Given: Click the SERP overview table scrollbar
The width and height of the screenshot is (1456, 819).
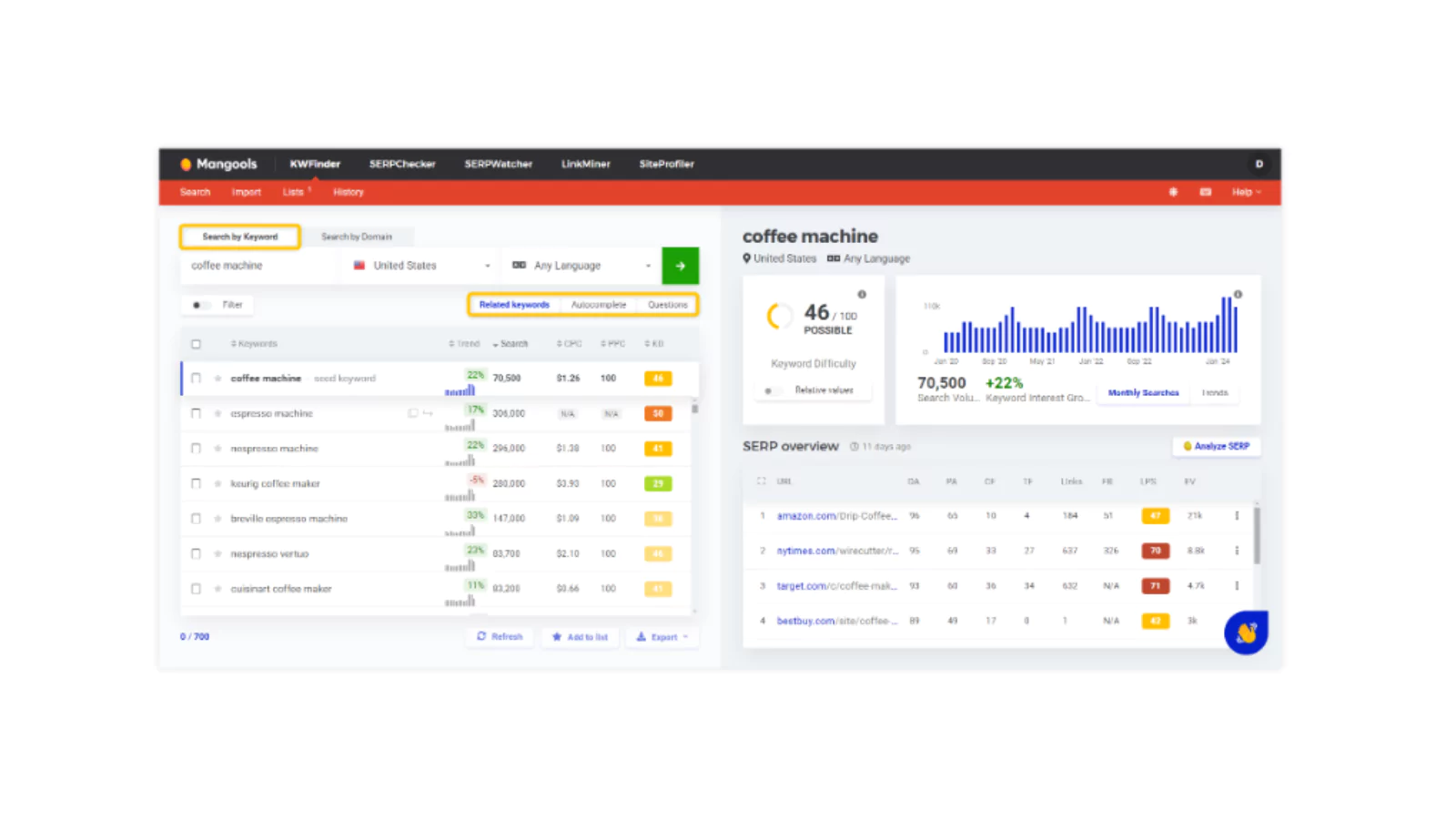Looking at the screenshot, I should pos(1257,535).
